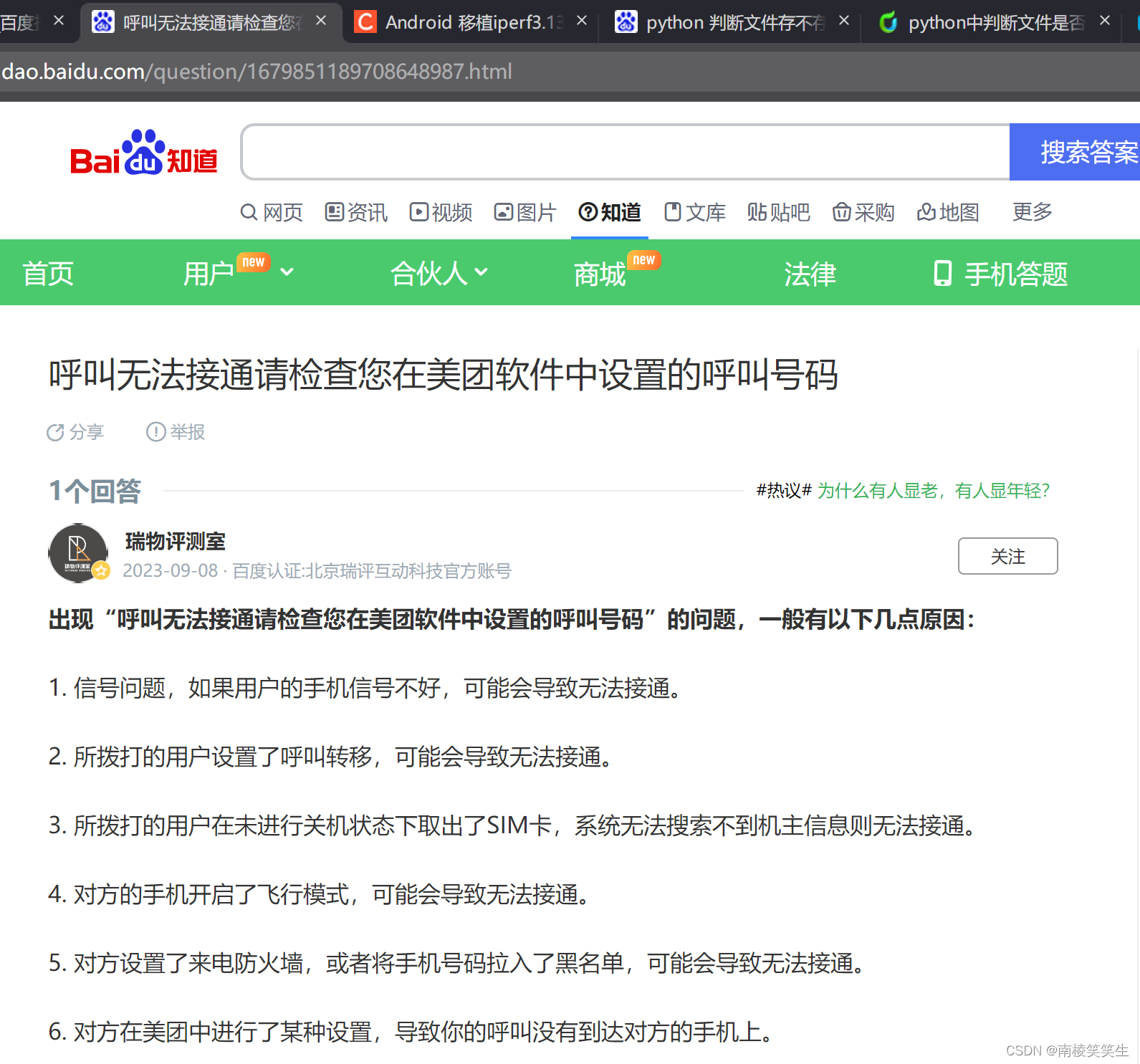Open the 法律 law menu item
Image resolution: width=1140 pixels, height=1064 pixels.
[x=810, y=274]
